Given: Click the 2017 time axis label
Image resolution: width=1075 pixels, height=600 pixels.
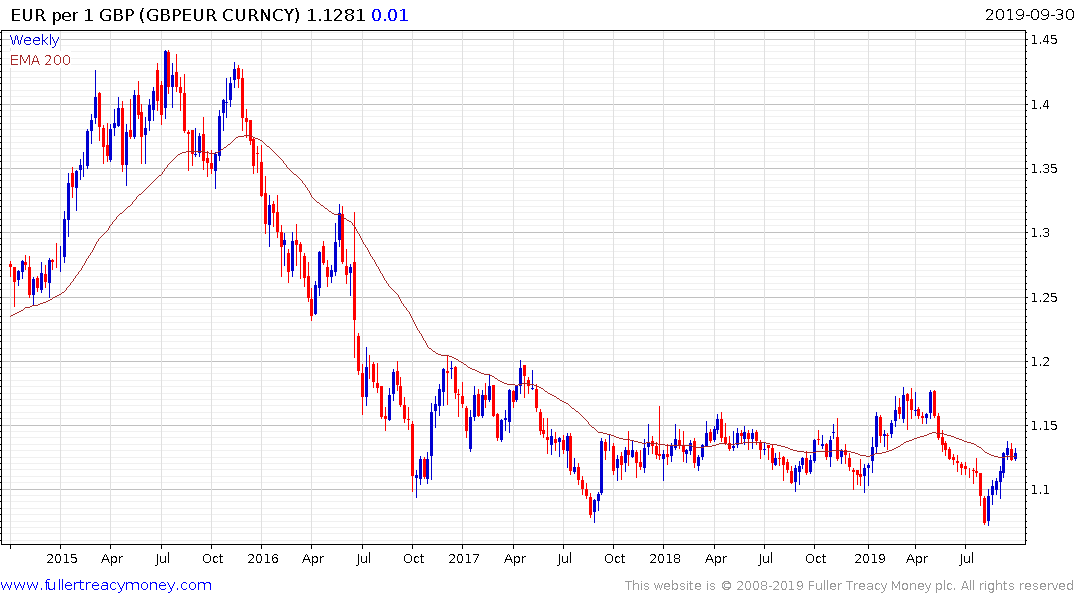Looking at the screenshot, I should pyautogui.click(x=464, y=558).
